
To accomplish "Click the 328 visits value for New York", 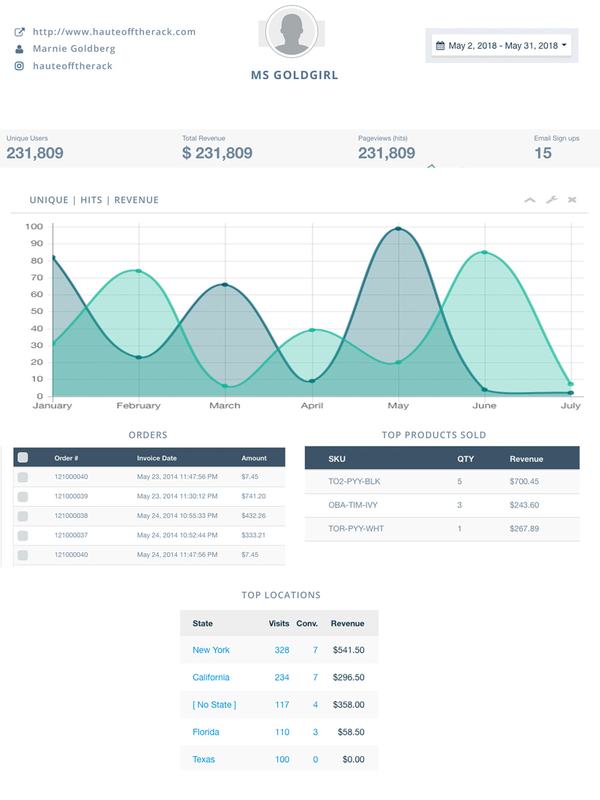I will [282, 650].
